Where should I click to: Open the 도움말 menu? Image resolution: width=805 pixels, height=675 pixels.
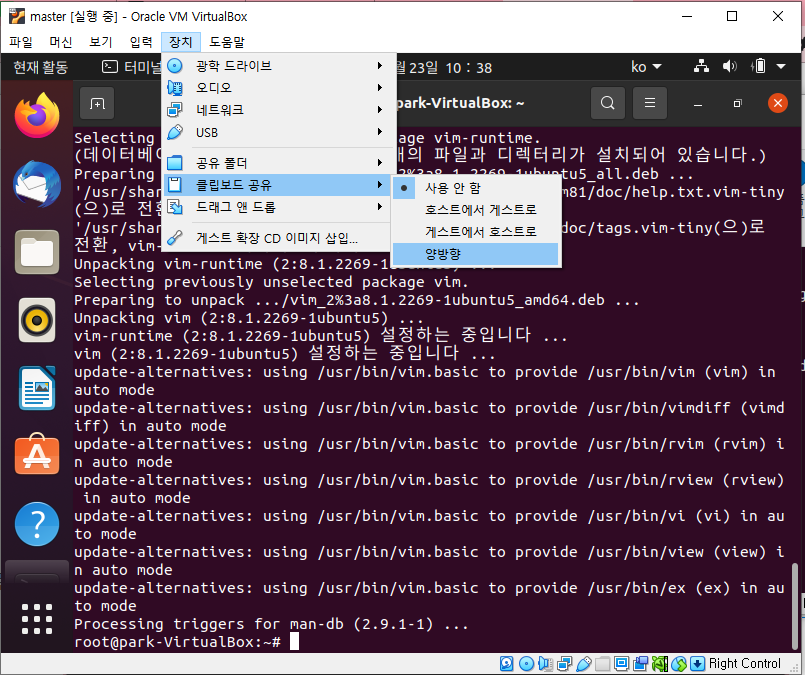pos(226,42)
